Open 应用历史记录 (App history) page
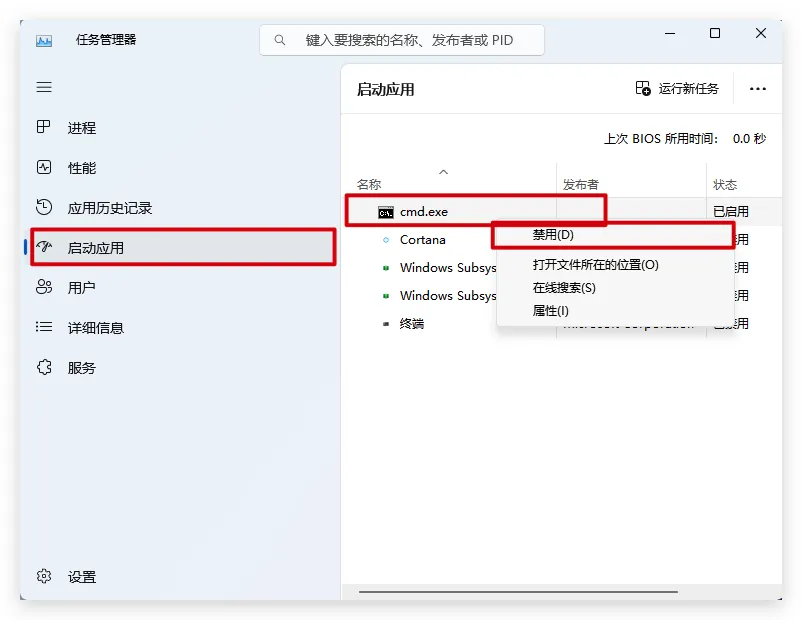The image size is (802, 620). (109, 208)
